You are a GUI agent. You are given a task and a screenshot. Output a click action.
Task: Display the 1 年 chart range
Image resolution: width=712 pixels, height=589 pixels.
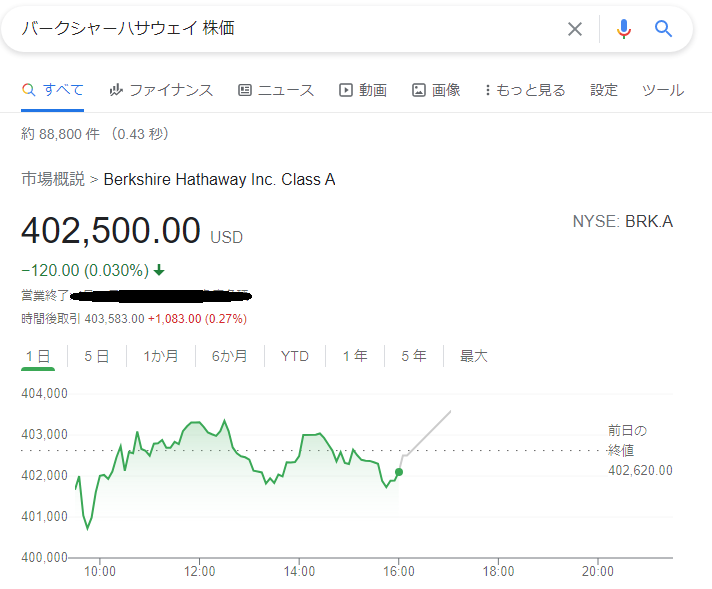coord(355,356)
